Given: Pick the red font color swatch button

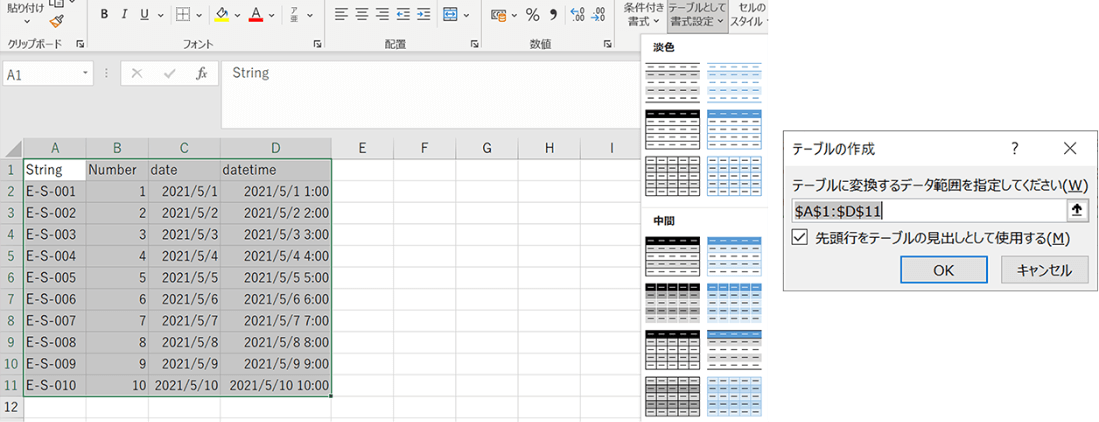Looking at the screenshot, I should [x=256, y=15].
